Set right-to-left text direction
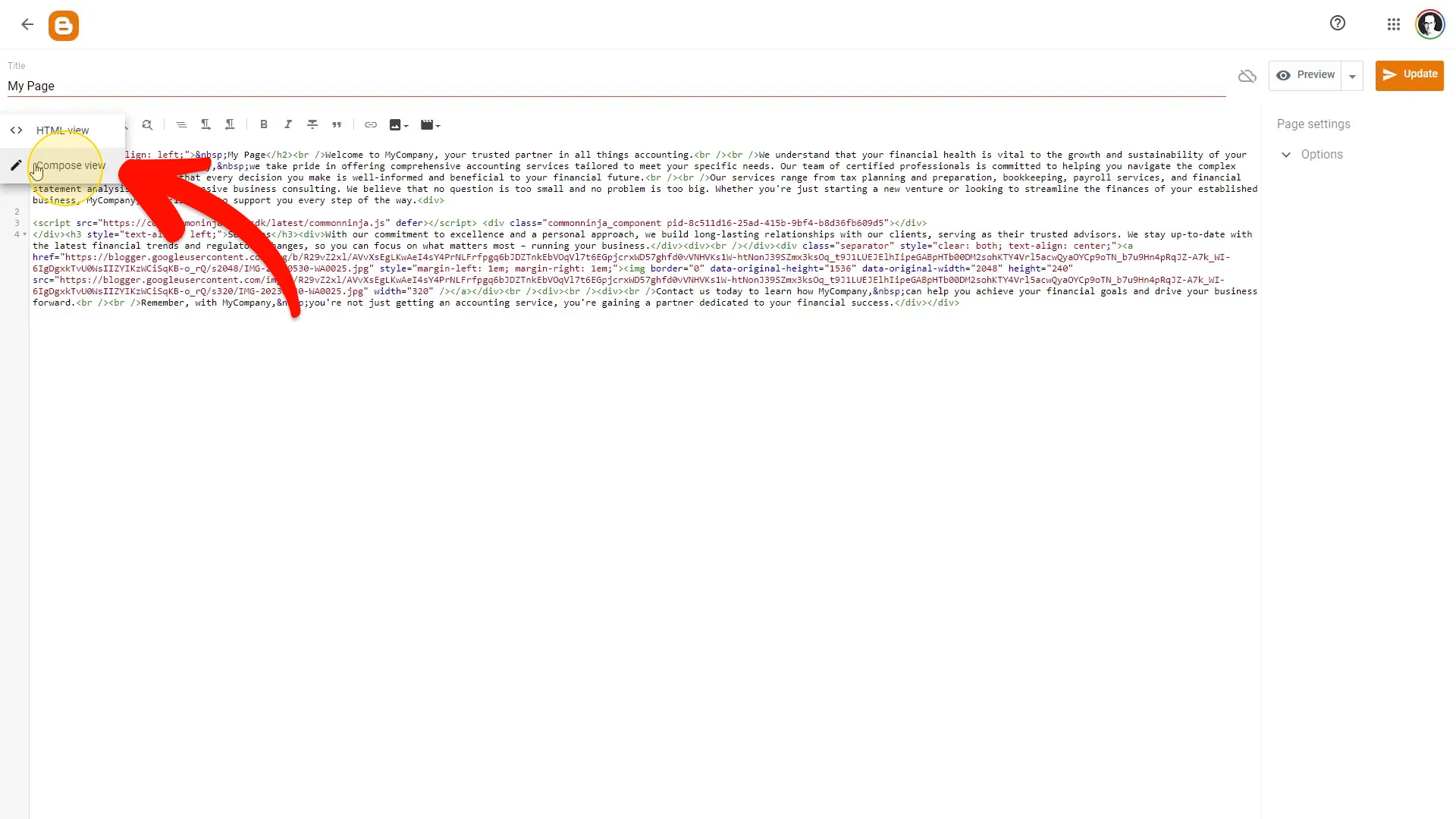The width and height of the screenshot is (1456, 819). click(x=230, y=125)
